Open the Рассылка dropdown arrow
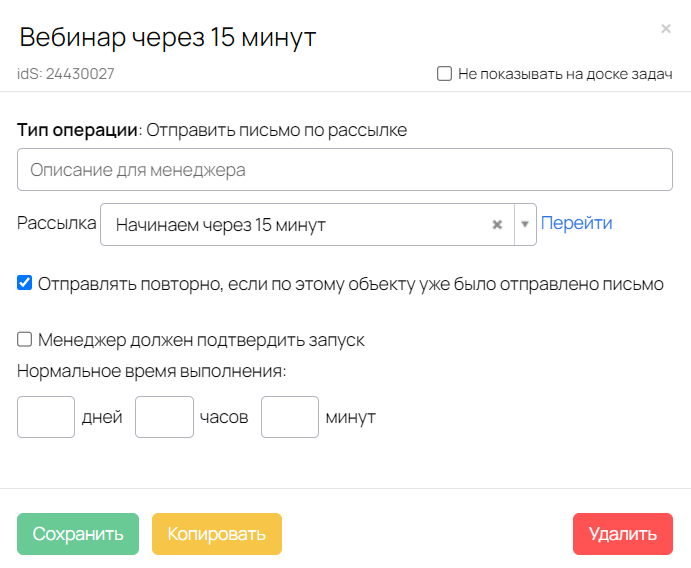This screenshot has width=691, height=568. point(524,225)
